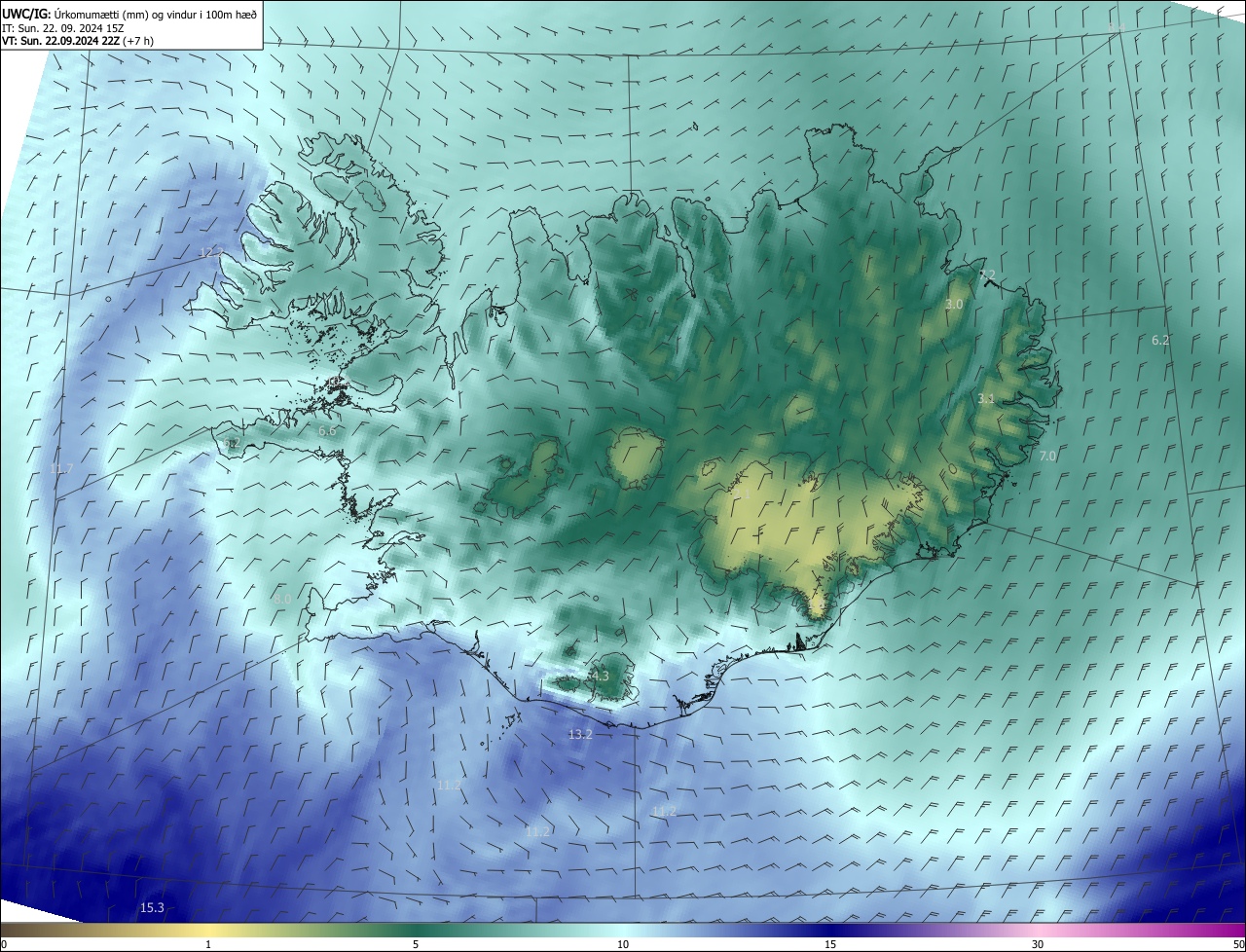Image resolution: width=1246 pixels, height=952 pixels.
Task: Click the 6.6 value label on the map
Action: tap(327, 430)
